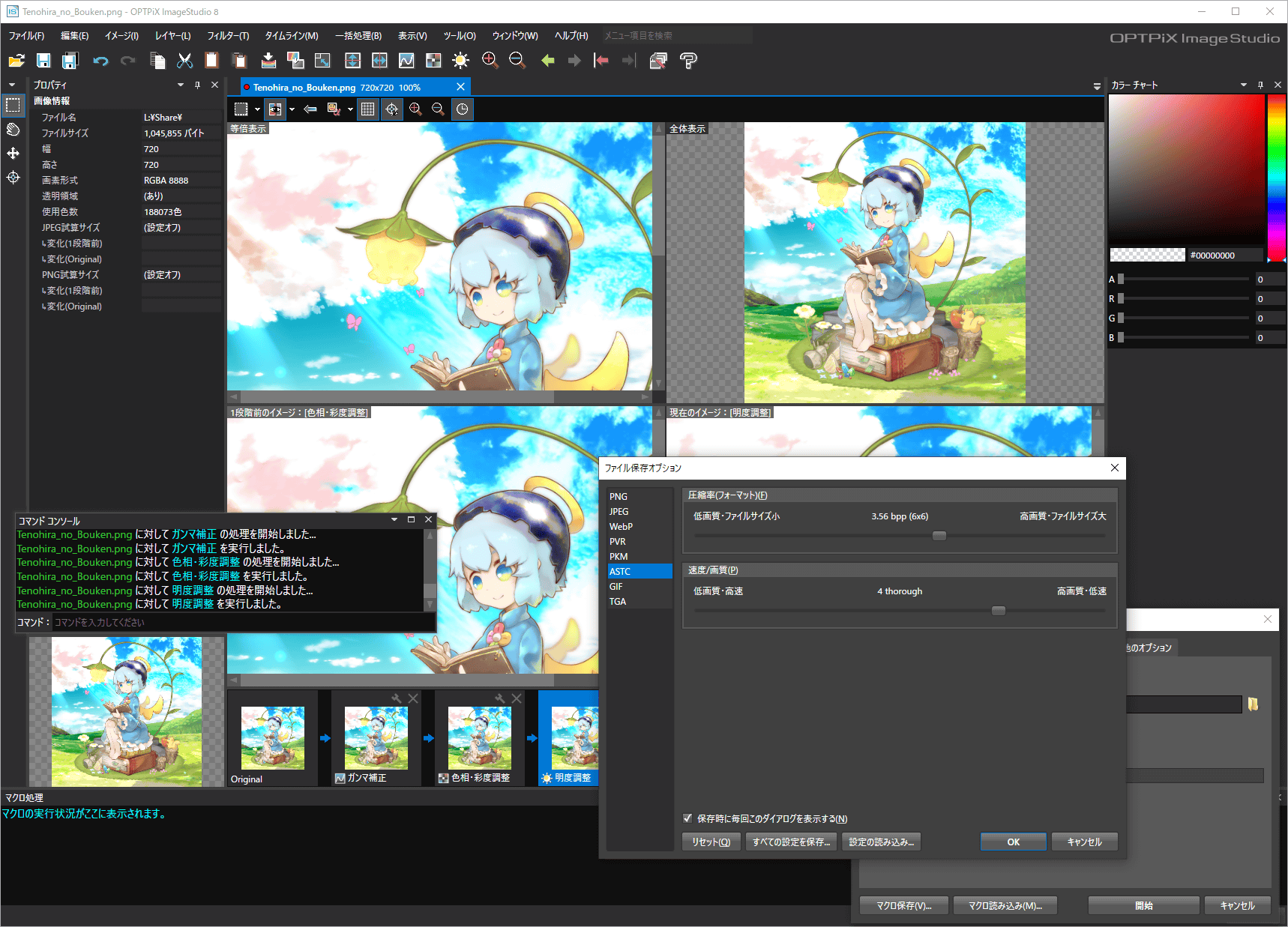Toggle the grid display button in the image toolbar

(x=367, y=109)
